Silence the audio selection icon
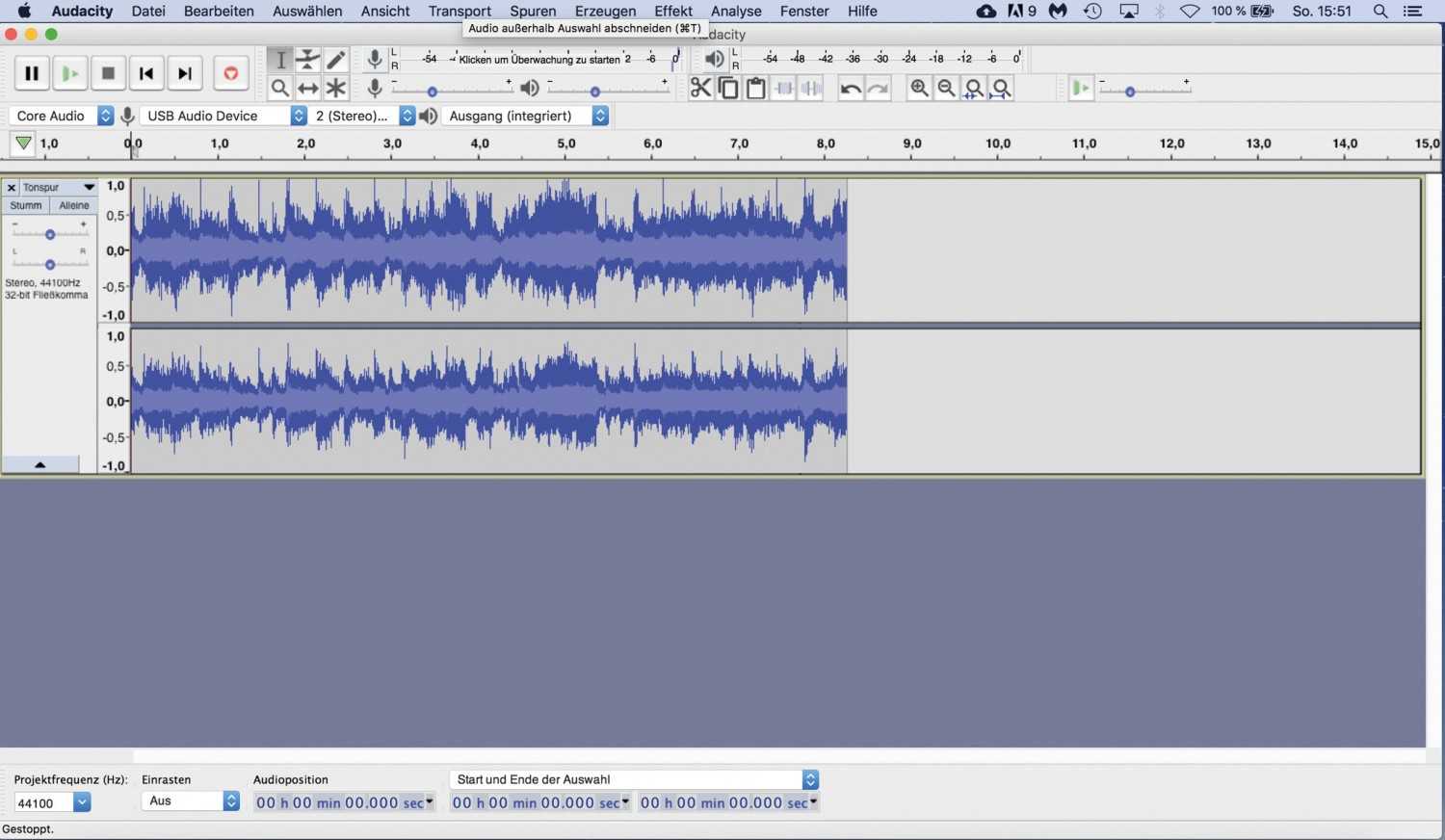Viewport: 1445px width, 840px height. [x=811, y=89]
